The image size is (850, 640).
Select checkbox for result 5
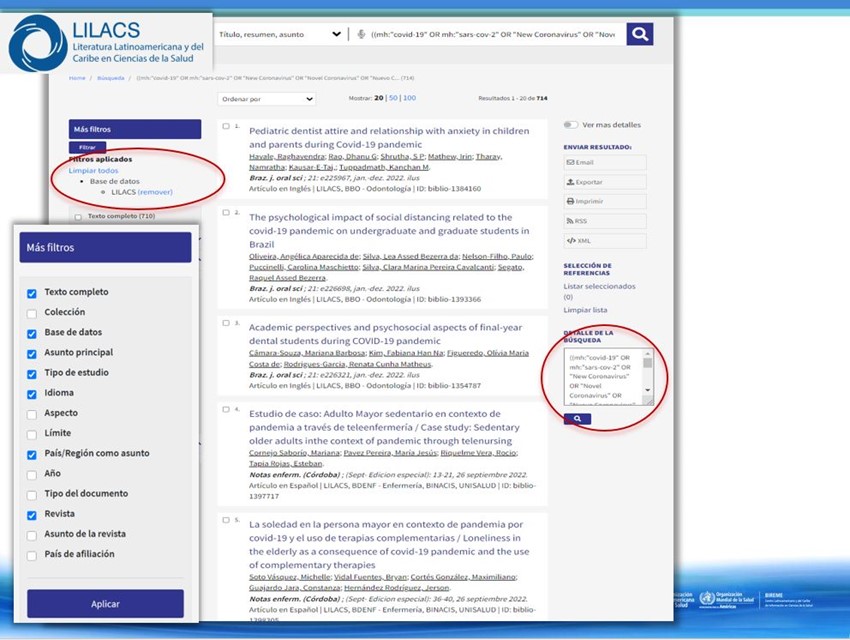(226, 520)
